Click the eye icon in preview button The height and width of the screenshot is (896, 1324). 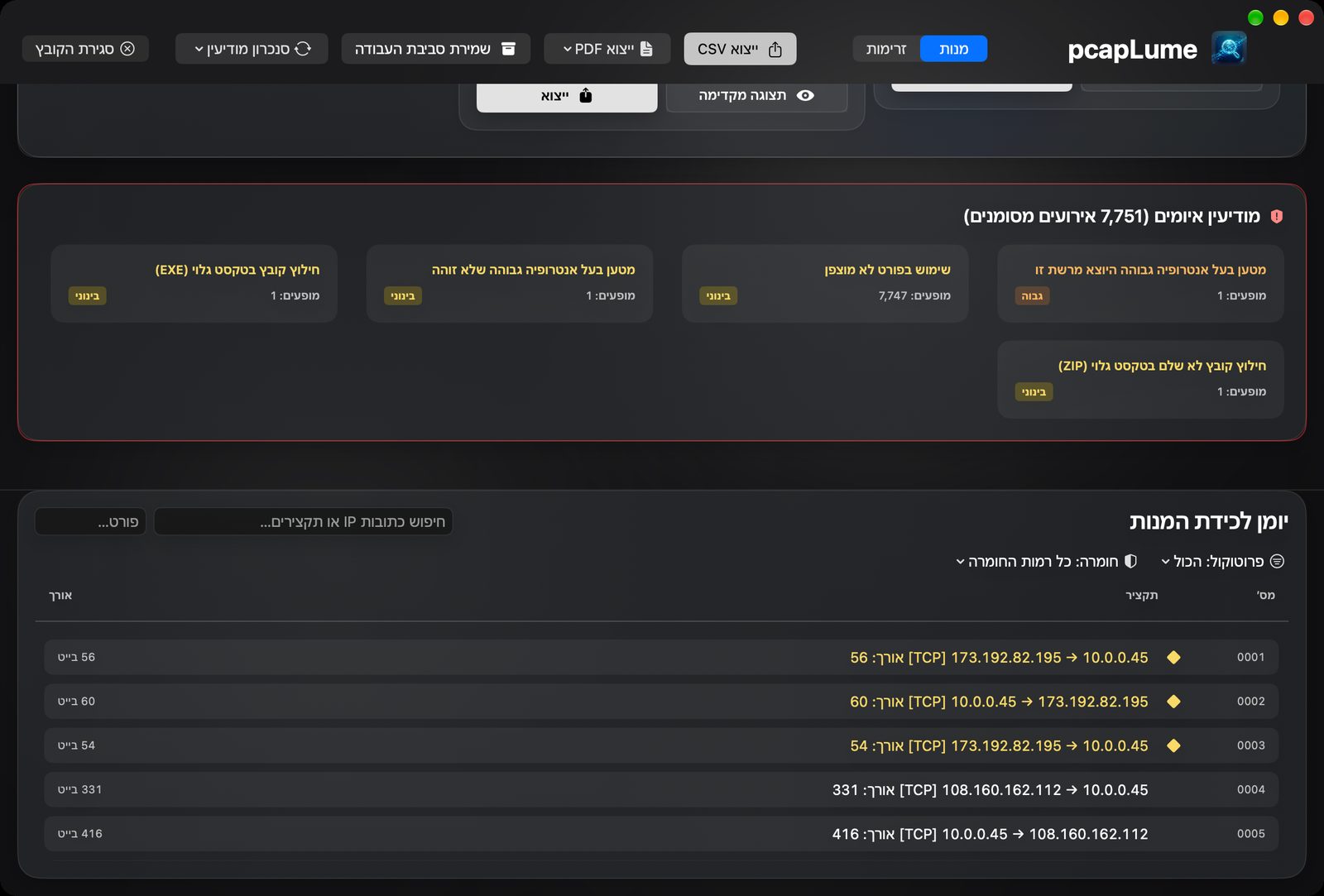[x=805, y=95]
